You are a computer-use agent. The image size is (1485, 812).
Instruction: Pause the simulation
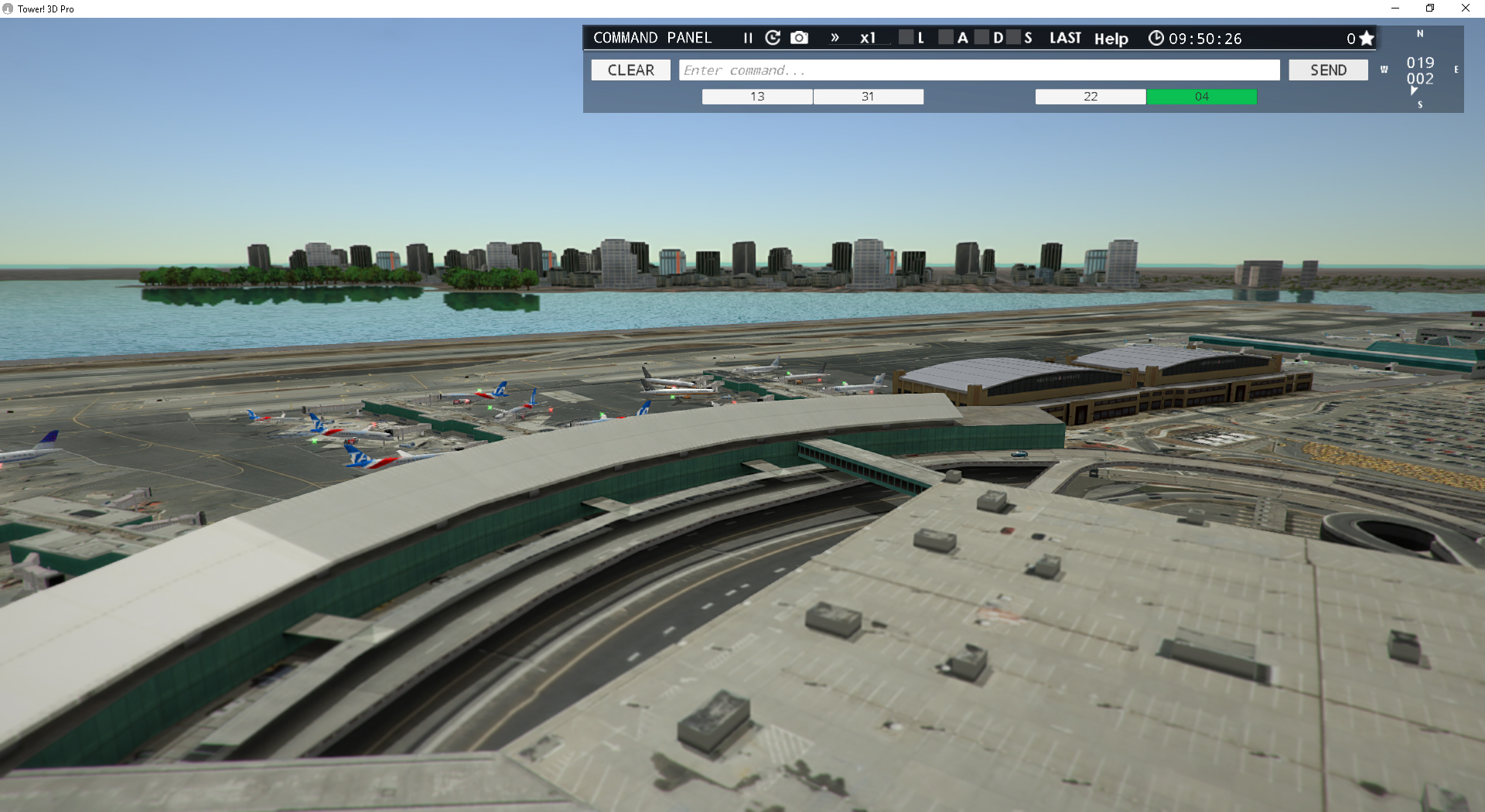[747, 37]
